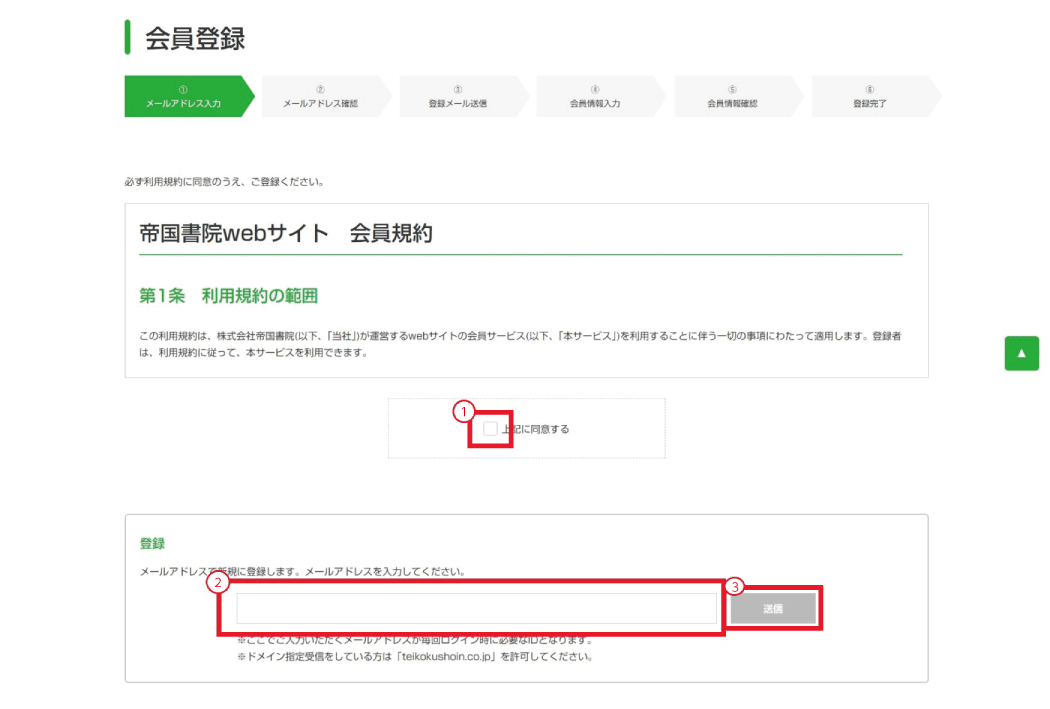Viewport: 1050px width, 709px height.
Task: Select step 2 メールアドレス確認 tab
Action: 327,96
